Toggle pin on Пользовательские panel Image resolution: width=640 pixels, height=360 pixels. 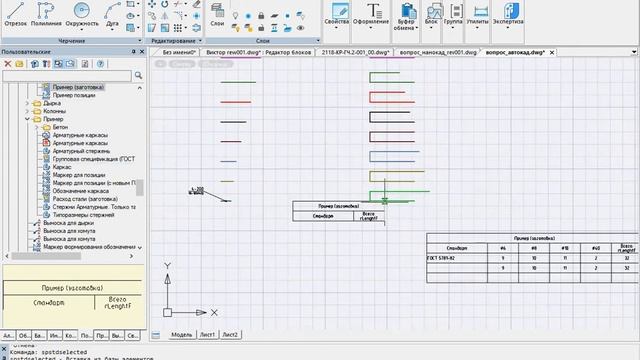point(133,52)
